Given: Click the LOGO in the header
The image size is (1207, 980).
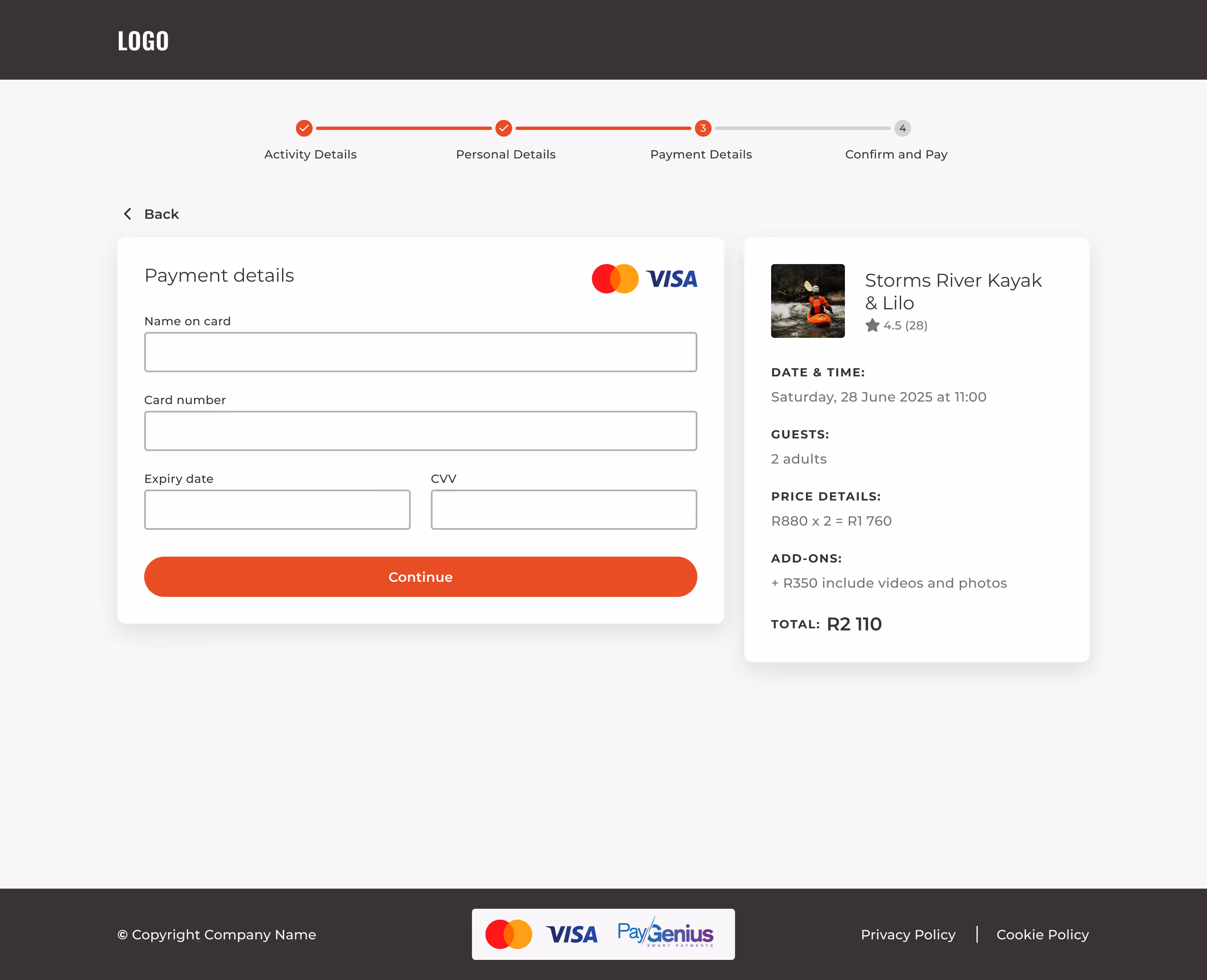Looking at the screenshot, I should coord(143,41).
